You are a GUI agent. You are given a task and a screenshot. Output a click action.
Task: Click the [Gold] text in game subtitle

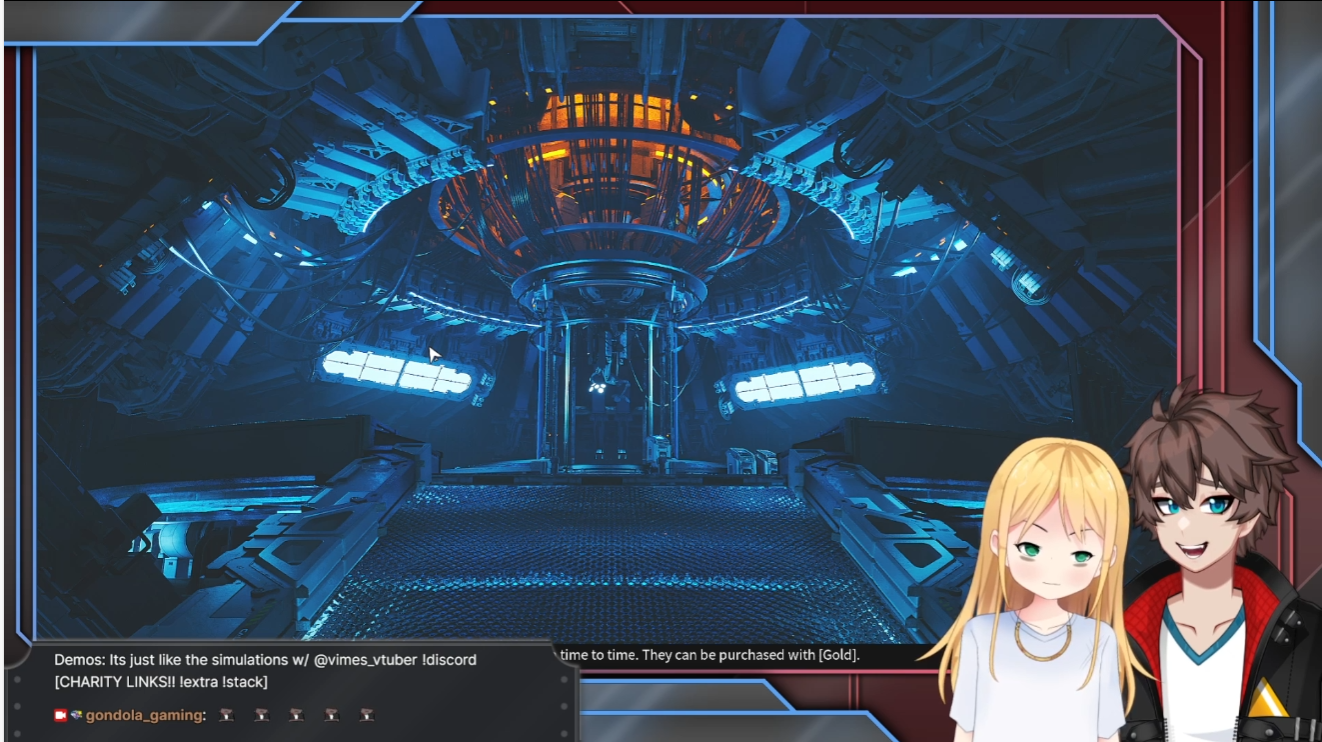pos(839,655)
